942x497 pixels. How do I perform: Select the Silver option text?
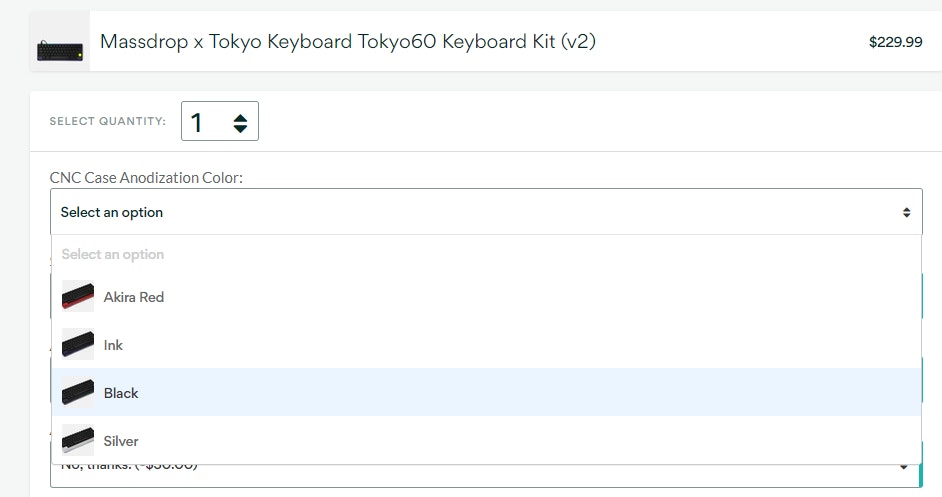(121, 441)
